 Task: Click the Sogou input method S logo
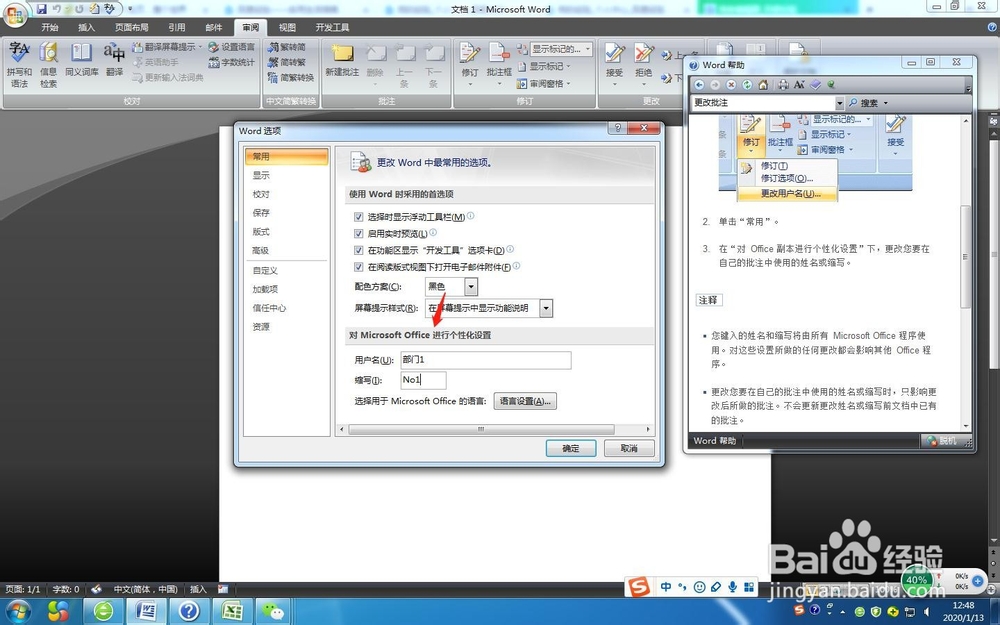638,586
